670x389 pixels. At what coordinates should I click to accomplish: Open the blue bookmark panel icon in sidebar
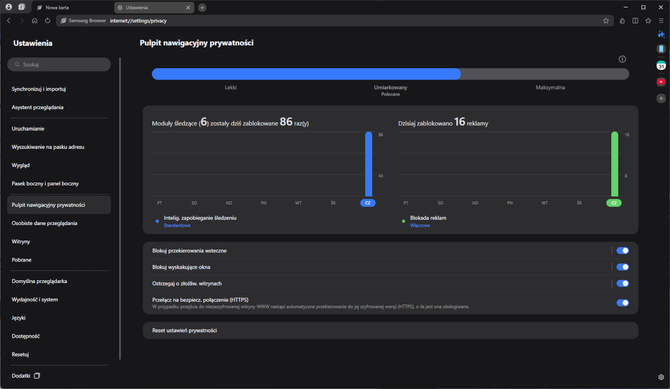[x=661, y=49]
